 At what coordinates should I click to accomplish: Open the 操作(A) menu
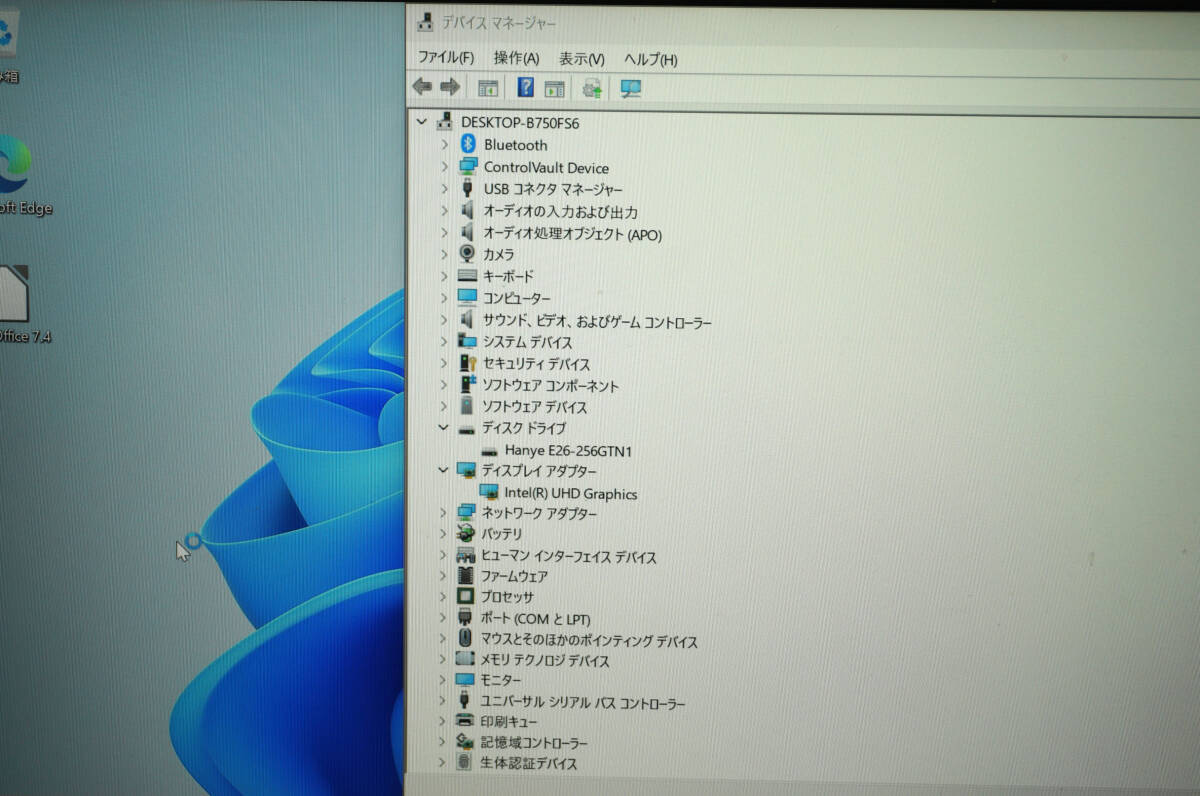pos(516,58)
